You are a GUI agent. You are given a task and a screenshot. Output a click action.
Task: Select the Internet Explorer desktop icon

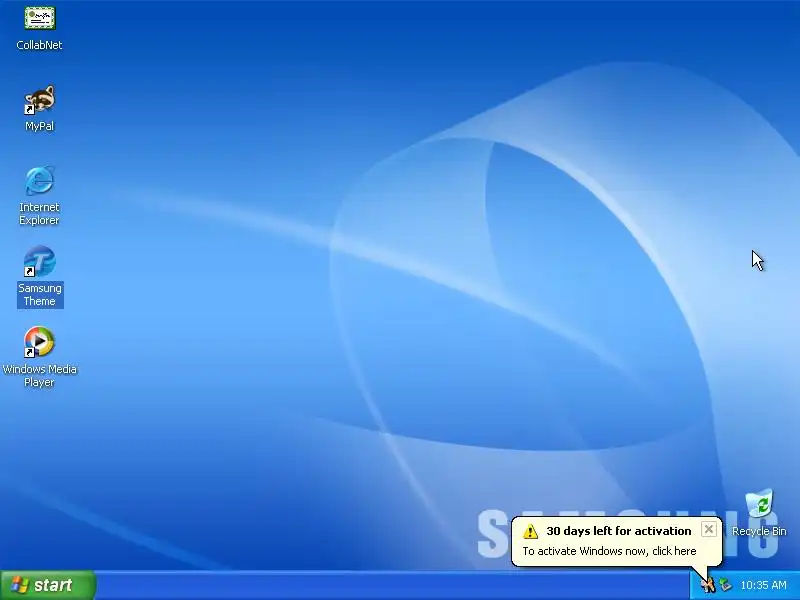click(39, 180)
